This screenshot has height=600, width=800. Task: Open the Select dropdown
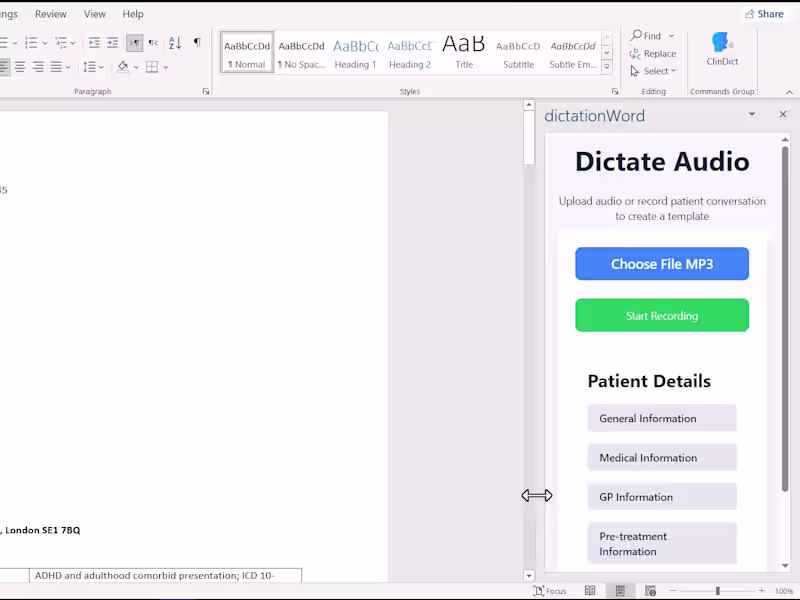pos(653,71)
